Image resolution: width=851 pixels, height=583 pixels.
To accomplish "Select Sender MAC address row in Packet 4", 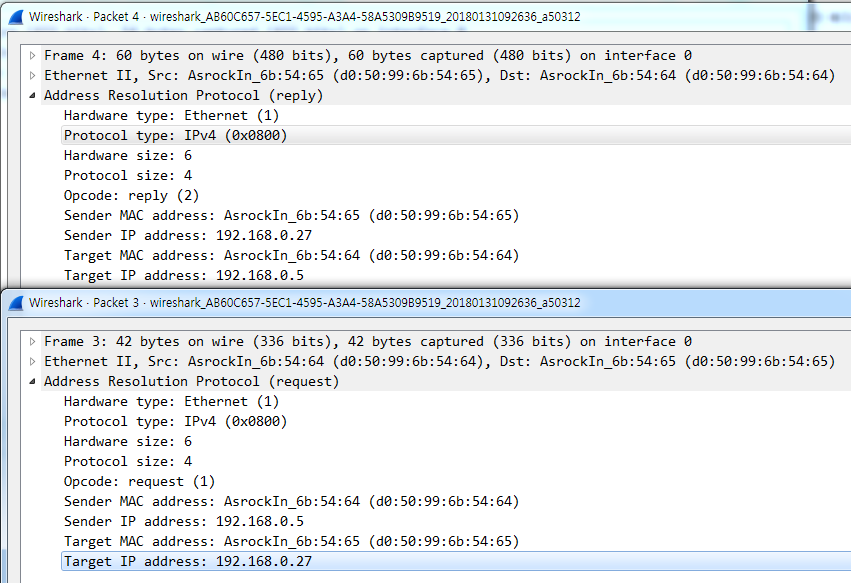I will (x=456, y=216).
